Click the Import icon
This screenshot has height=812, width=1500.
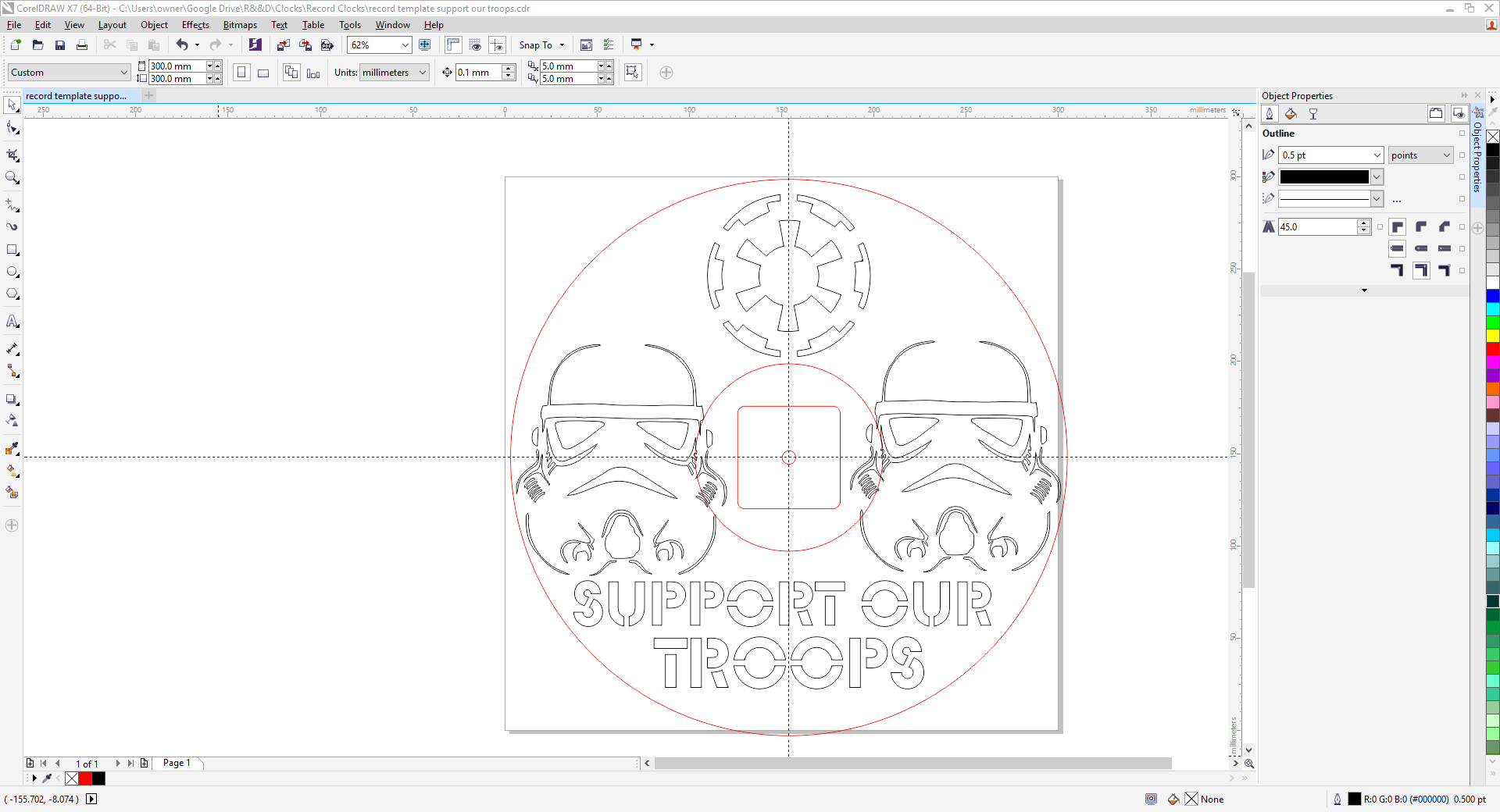point(284,45)
